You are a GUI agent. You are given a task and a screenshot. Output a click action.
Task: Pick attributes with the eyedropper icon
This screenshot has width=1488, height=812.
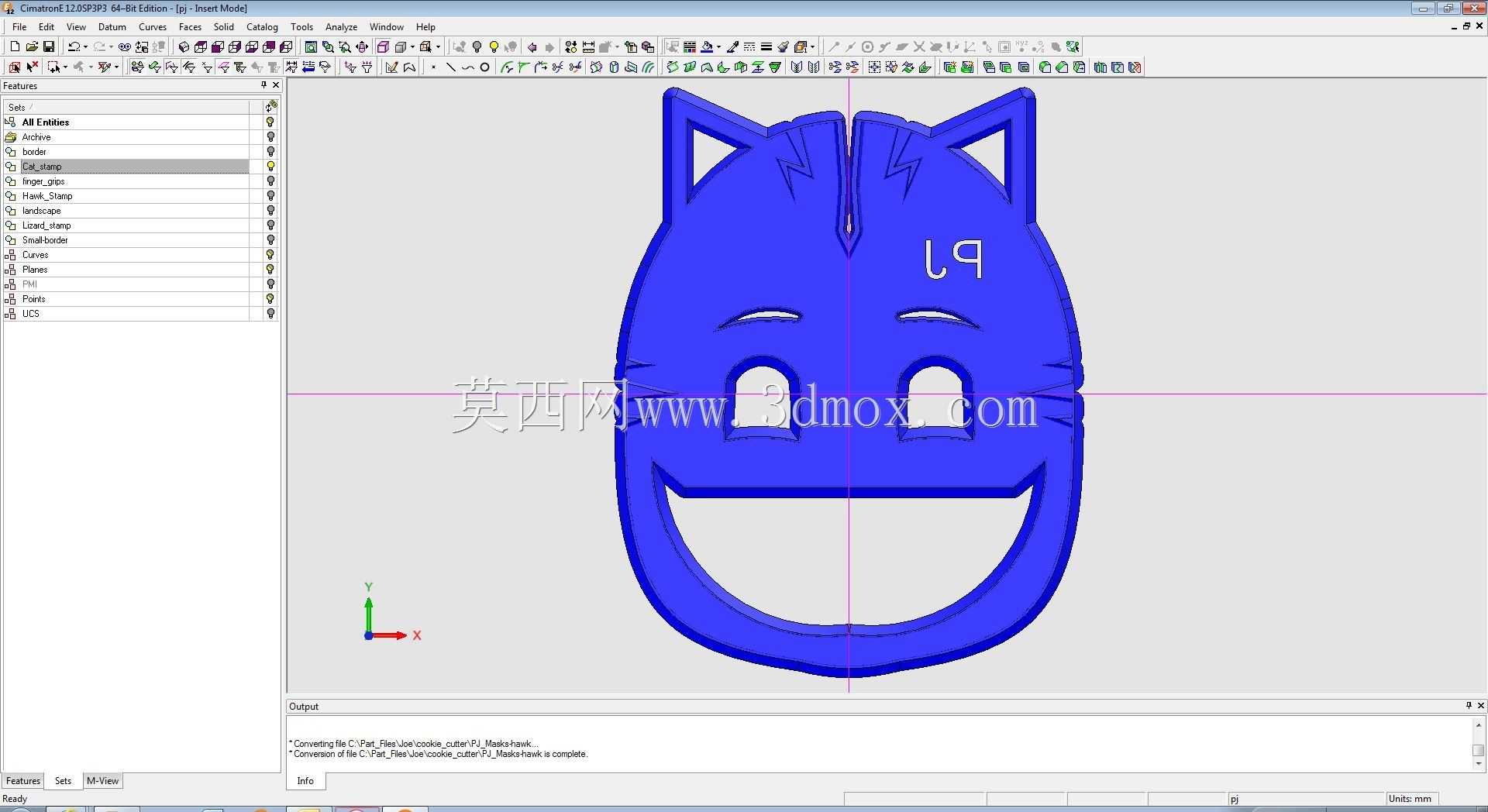(732, 46)
